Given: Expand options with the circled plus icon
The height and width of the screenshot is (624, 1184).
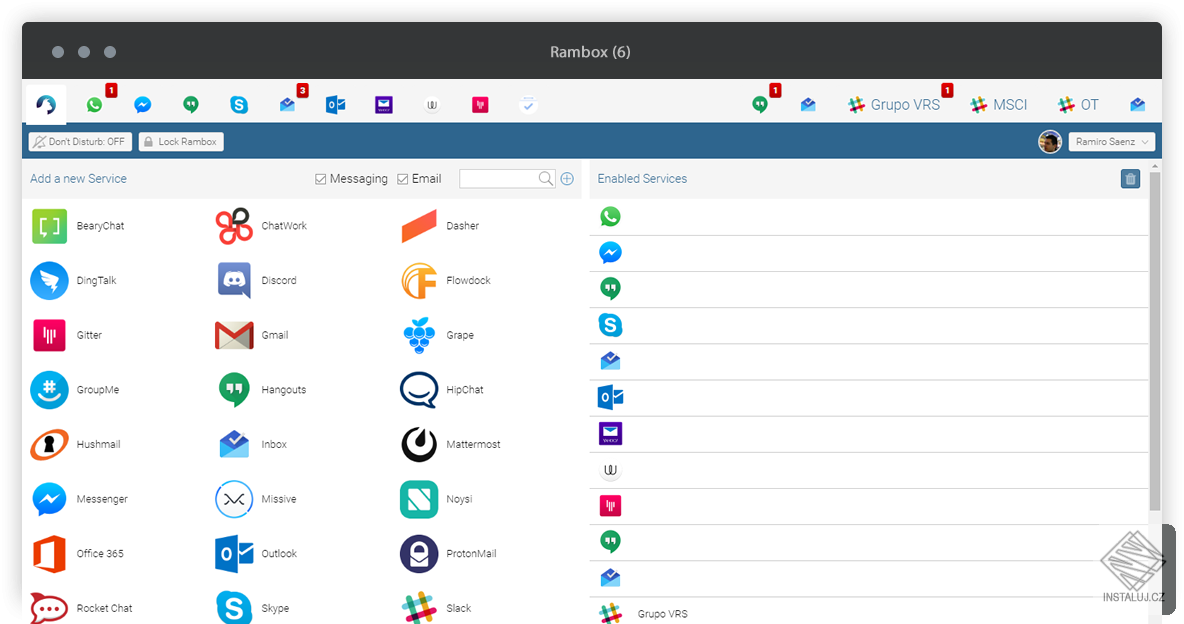Looking at the screenshot, I should [567, 178].
